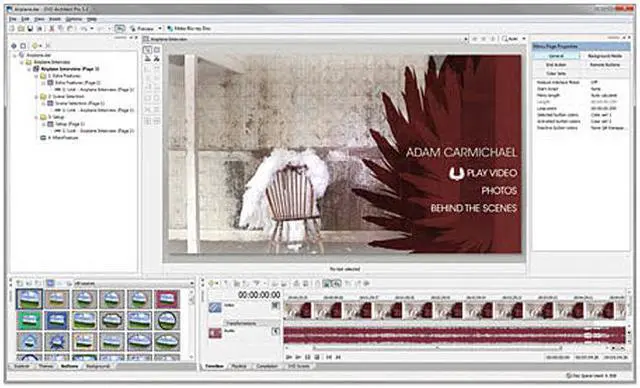Click the yellow insert icon in project overview toolbar

pyautogui.click(x=36, y=46)
